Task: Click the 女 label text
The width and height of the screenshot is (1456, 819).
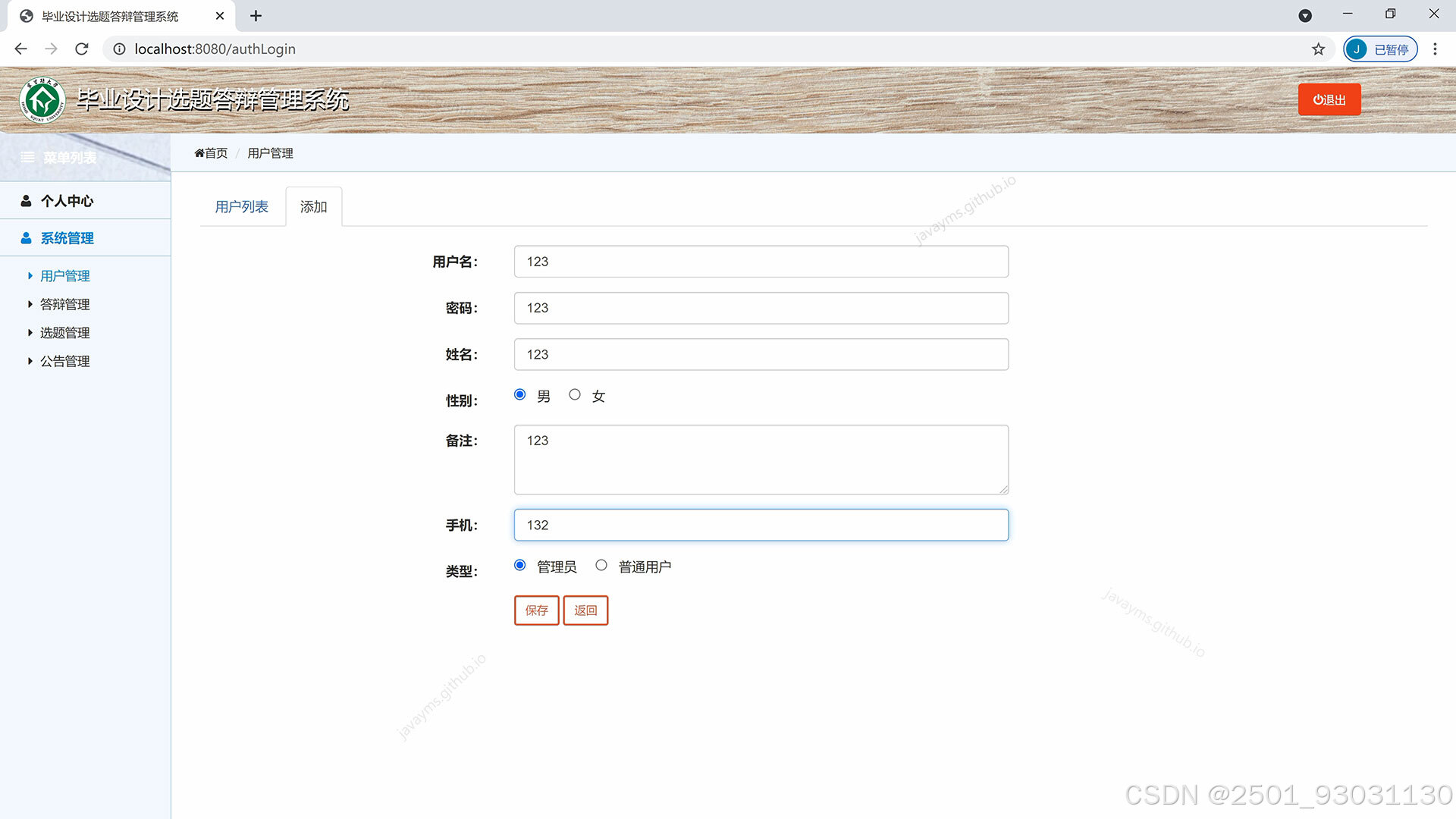Action: click(x=598, y=397)
